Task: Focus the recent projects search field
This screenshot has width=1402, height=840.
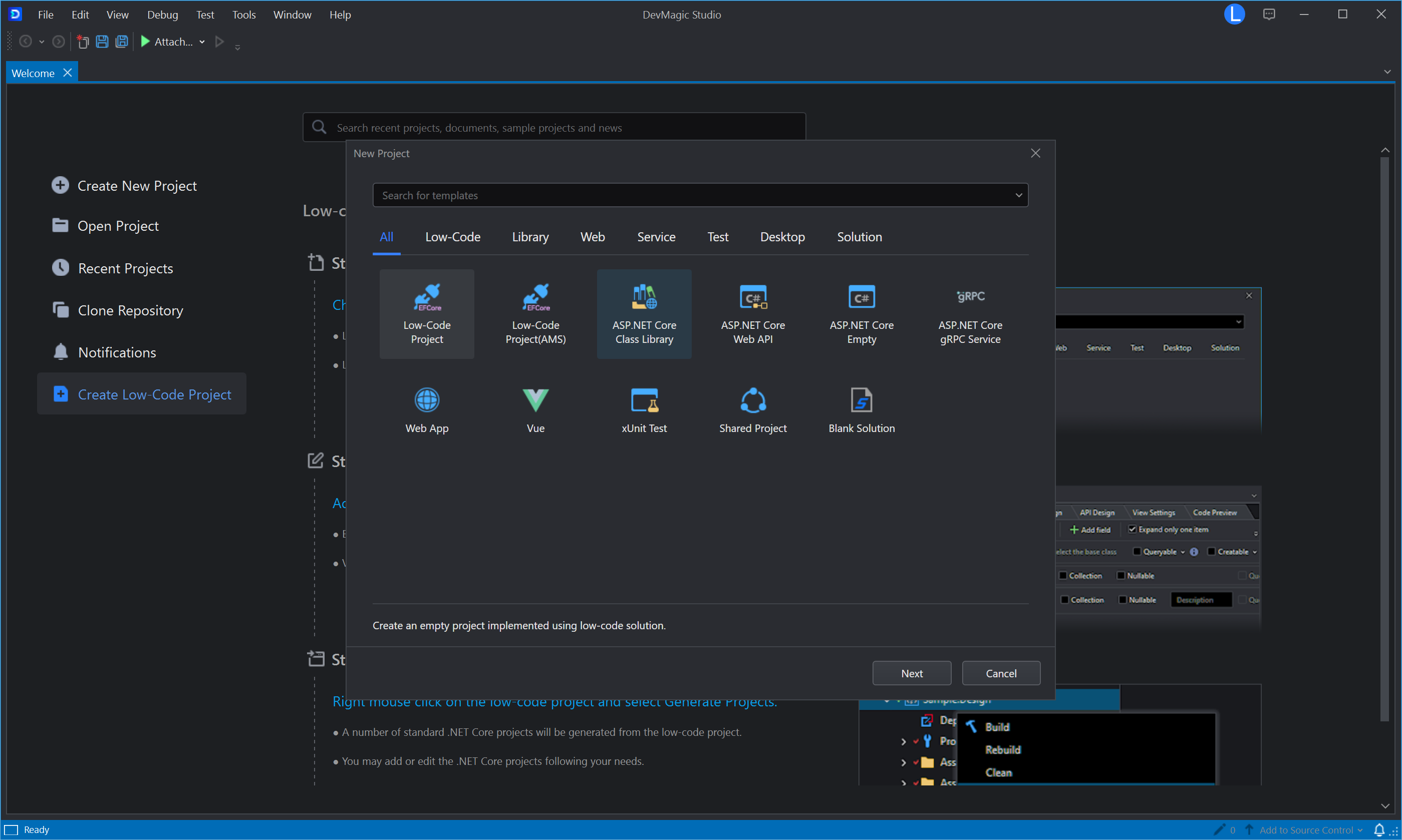Action: (x=554, y=127)
